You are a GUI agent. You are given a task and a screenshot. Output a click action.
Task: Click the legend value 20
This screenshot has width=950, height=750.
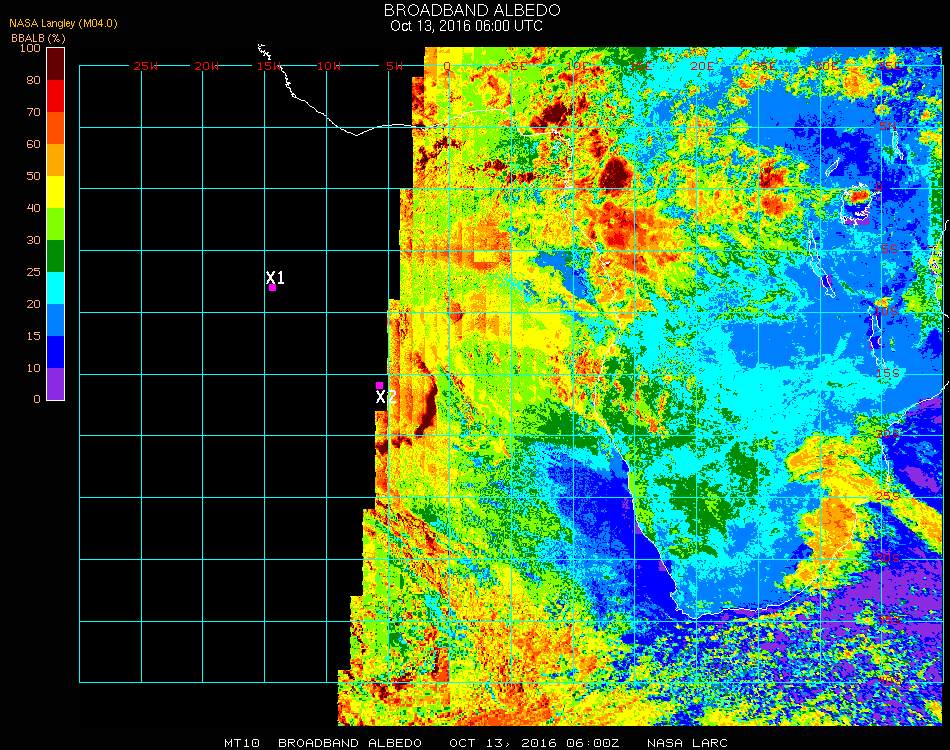point(33,304)
